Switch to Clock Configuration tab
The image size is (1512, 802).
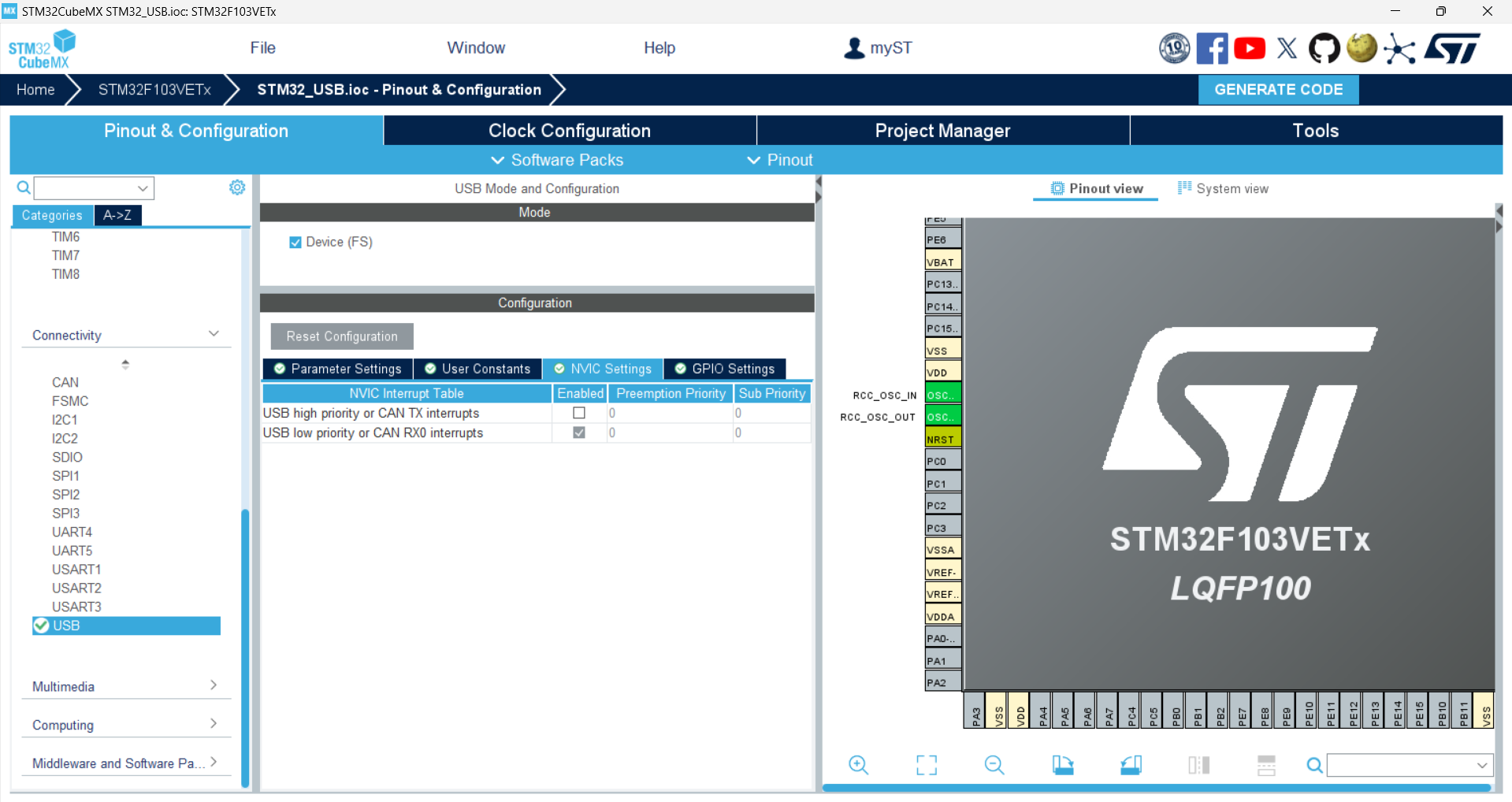click(x=570, y=131)
